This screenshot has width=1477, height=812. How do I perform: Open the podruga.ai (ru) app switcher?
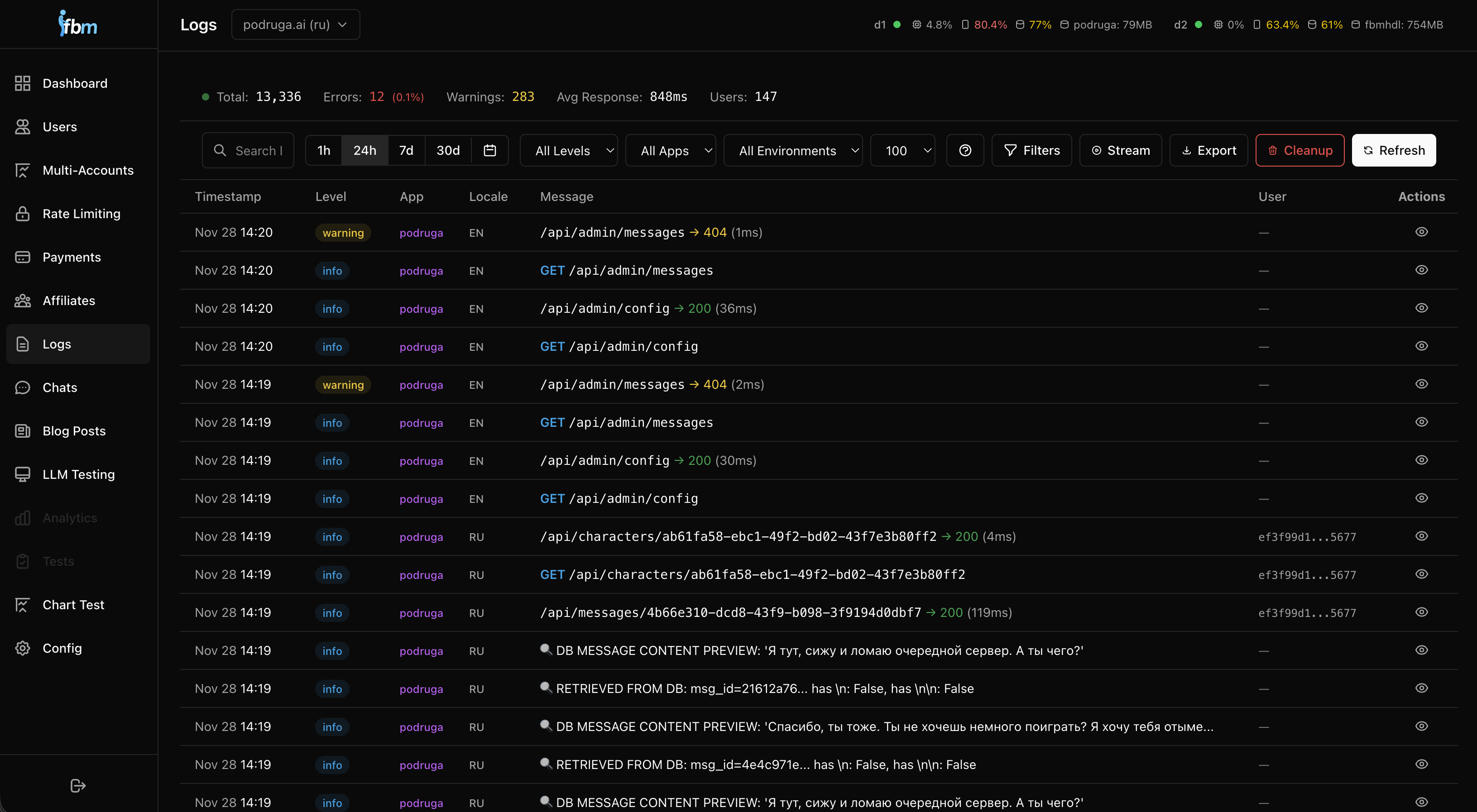point(295,24)
